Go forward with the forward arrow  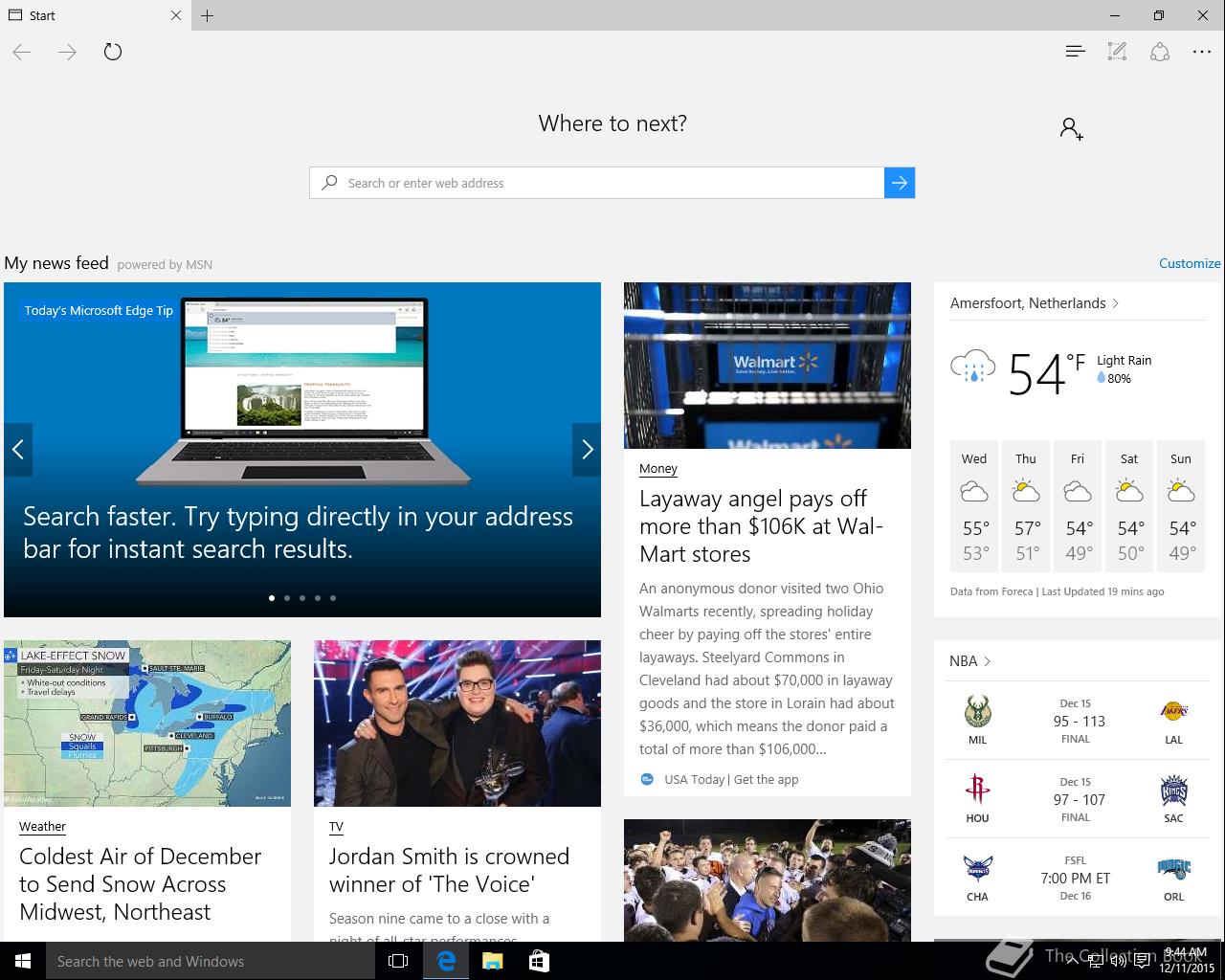[67, 53]
